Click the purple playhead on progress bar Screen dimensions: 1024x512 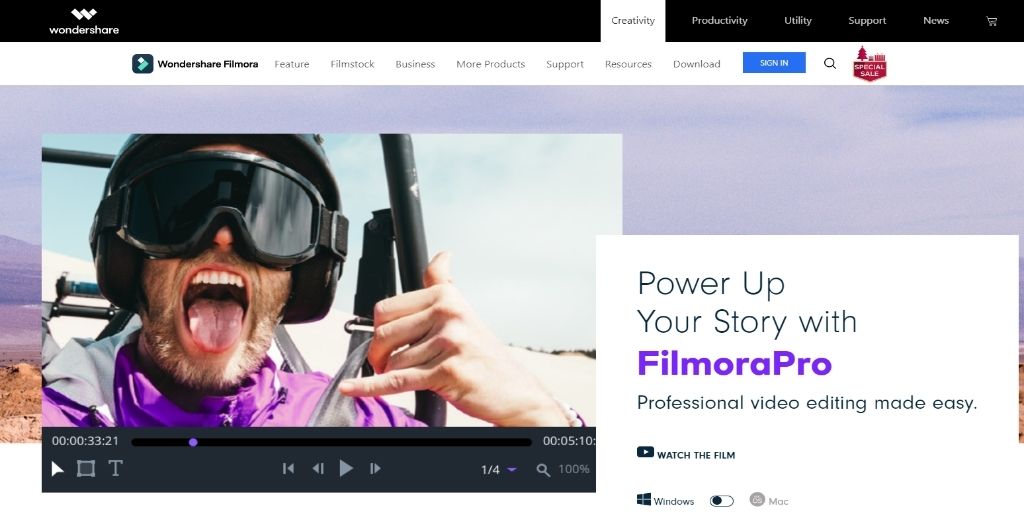[193, 442]
